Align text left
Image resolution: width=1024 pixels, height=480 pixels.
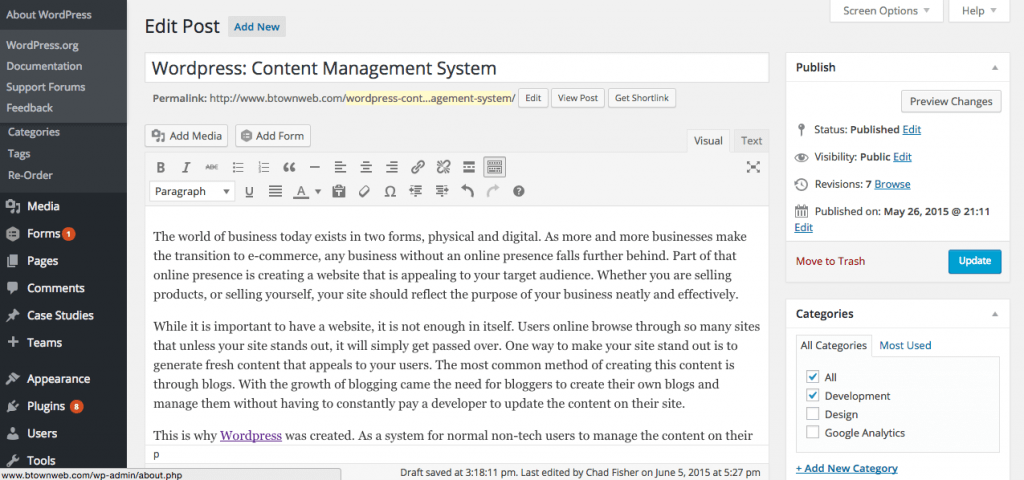click(x=340, y=168)
